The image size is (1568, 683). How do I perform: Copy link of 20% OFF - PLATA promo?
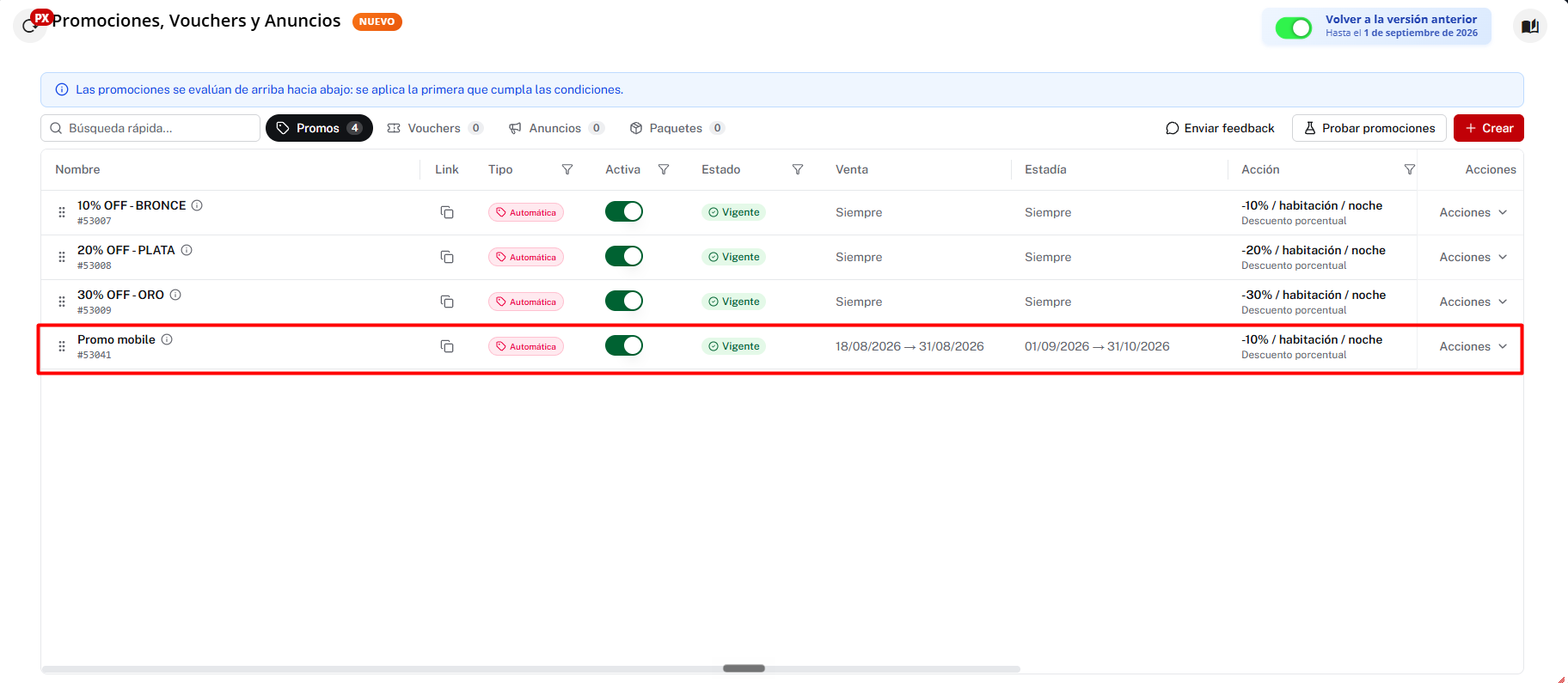pos(447,257)
